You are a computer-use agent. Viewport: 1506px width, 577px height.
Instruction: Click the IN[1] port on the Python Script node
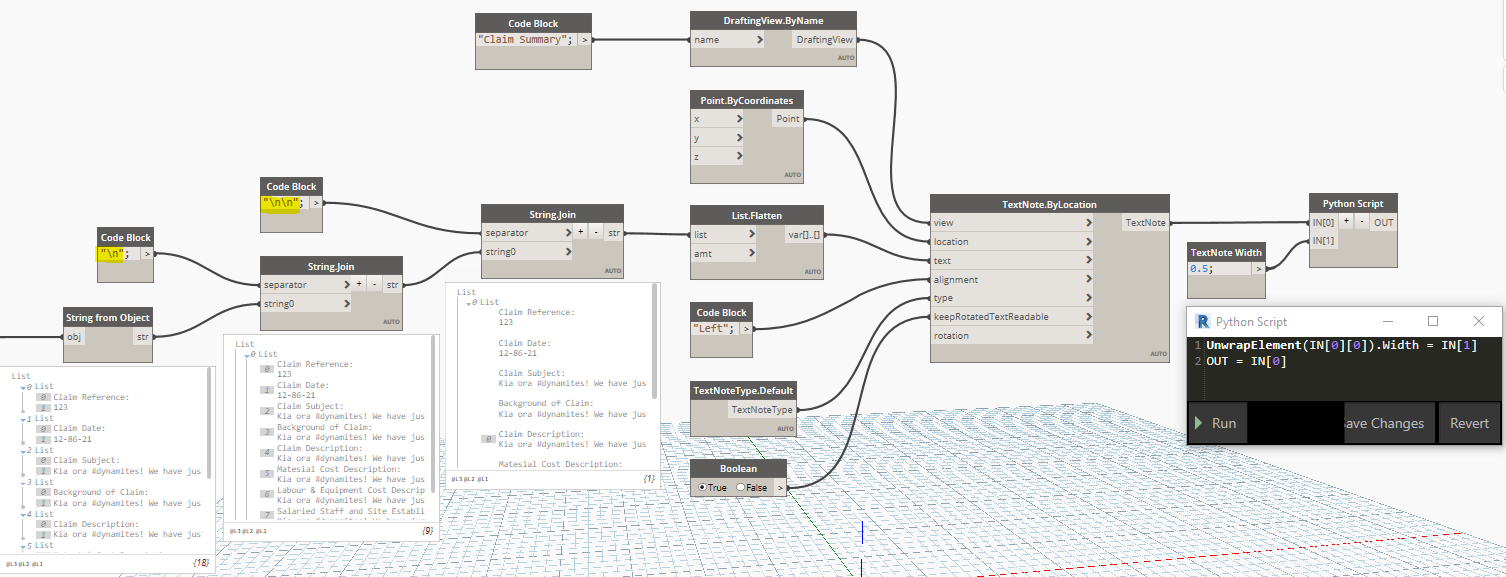(1324, 241)
